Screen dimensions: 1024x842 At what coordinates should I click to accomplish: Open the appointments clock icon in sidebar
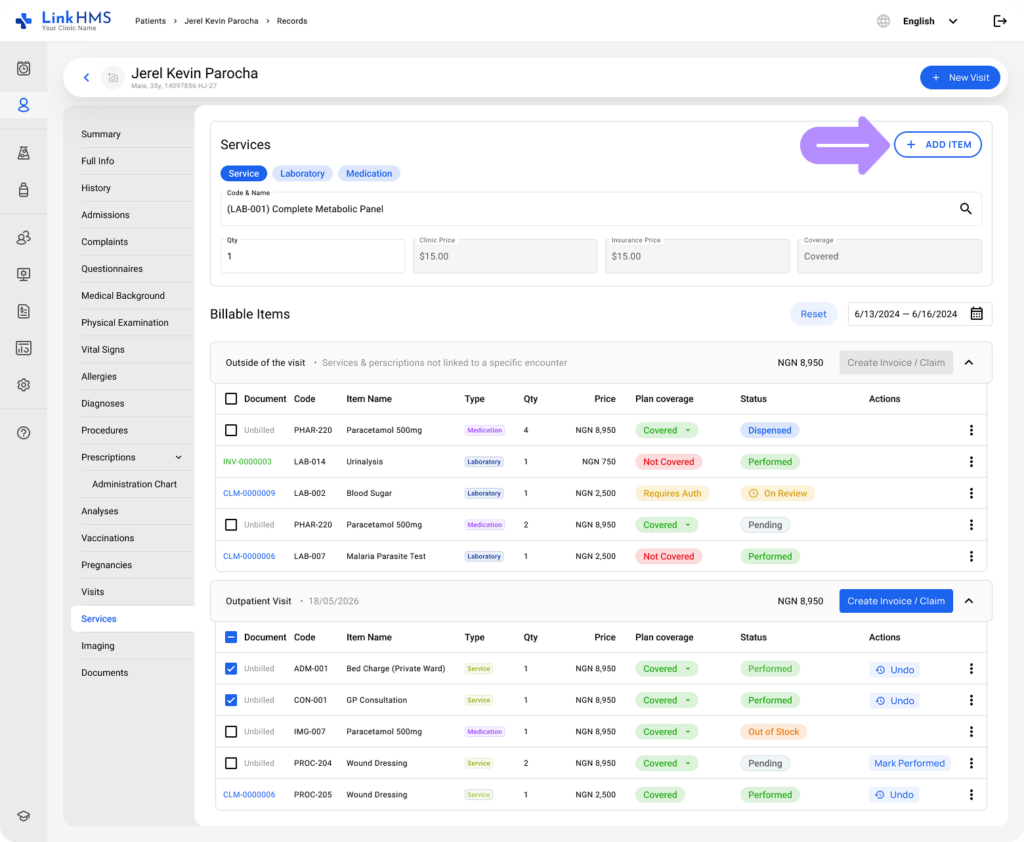(x=24, y=68)
